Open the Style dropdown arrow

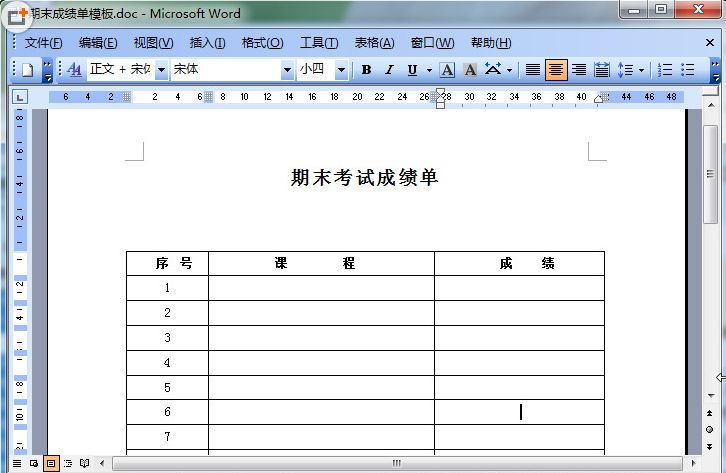coord(161,70)
